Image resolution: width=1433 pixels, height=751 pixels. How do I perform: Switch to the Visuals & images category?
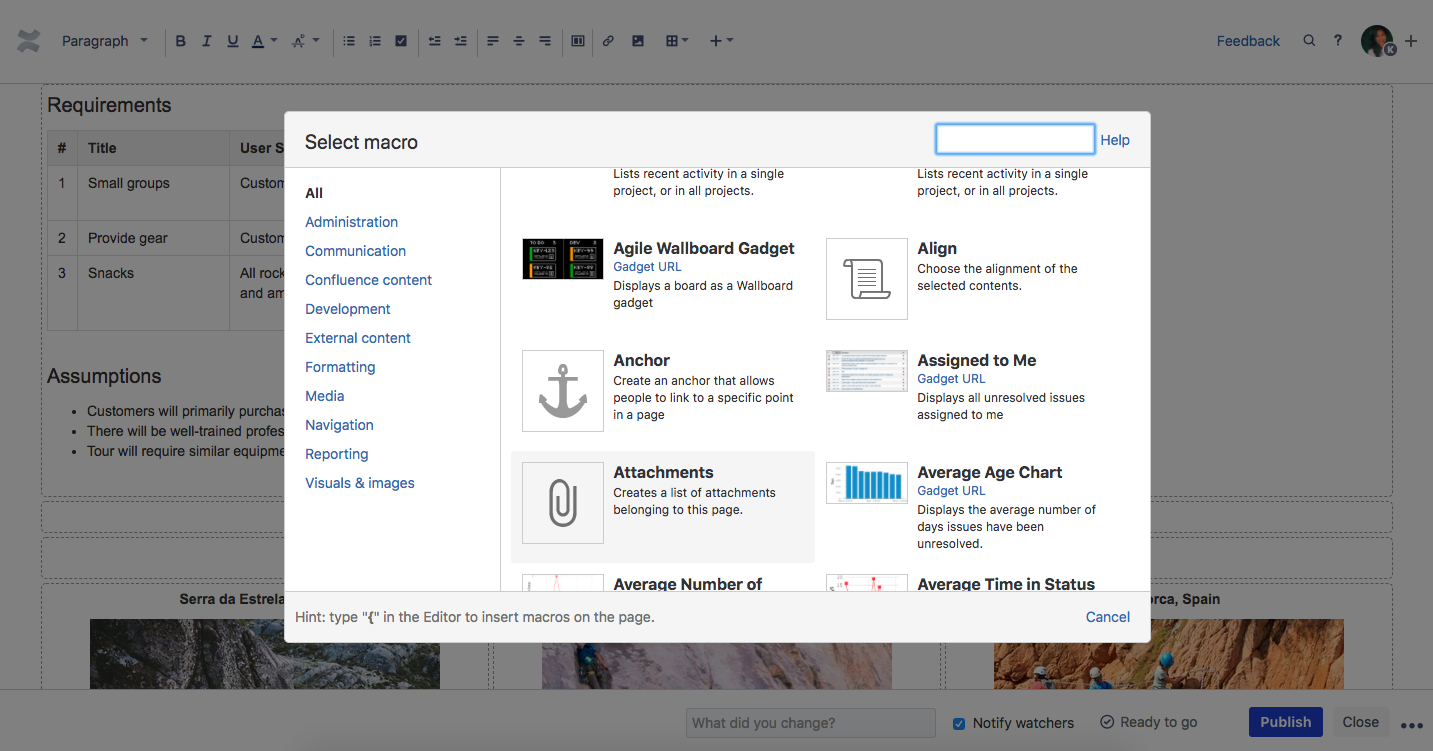(359, 483)
